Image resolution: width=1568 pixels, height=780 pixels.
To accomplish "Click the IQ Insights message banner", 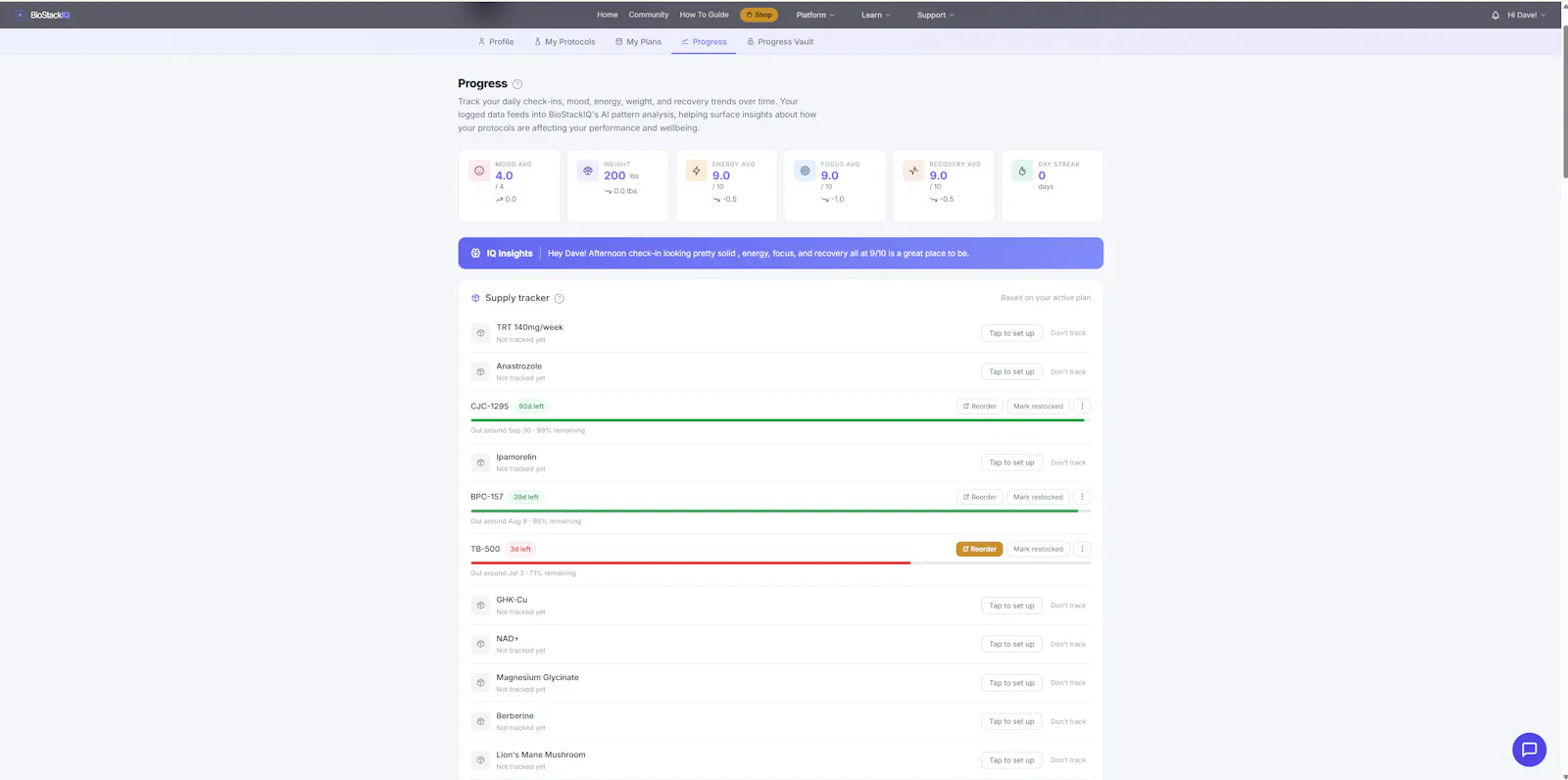I will 780,253.
